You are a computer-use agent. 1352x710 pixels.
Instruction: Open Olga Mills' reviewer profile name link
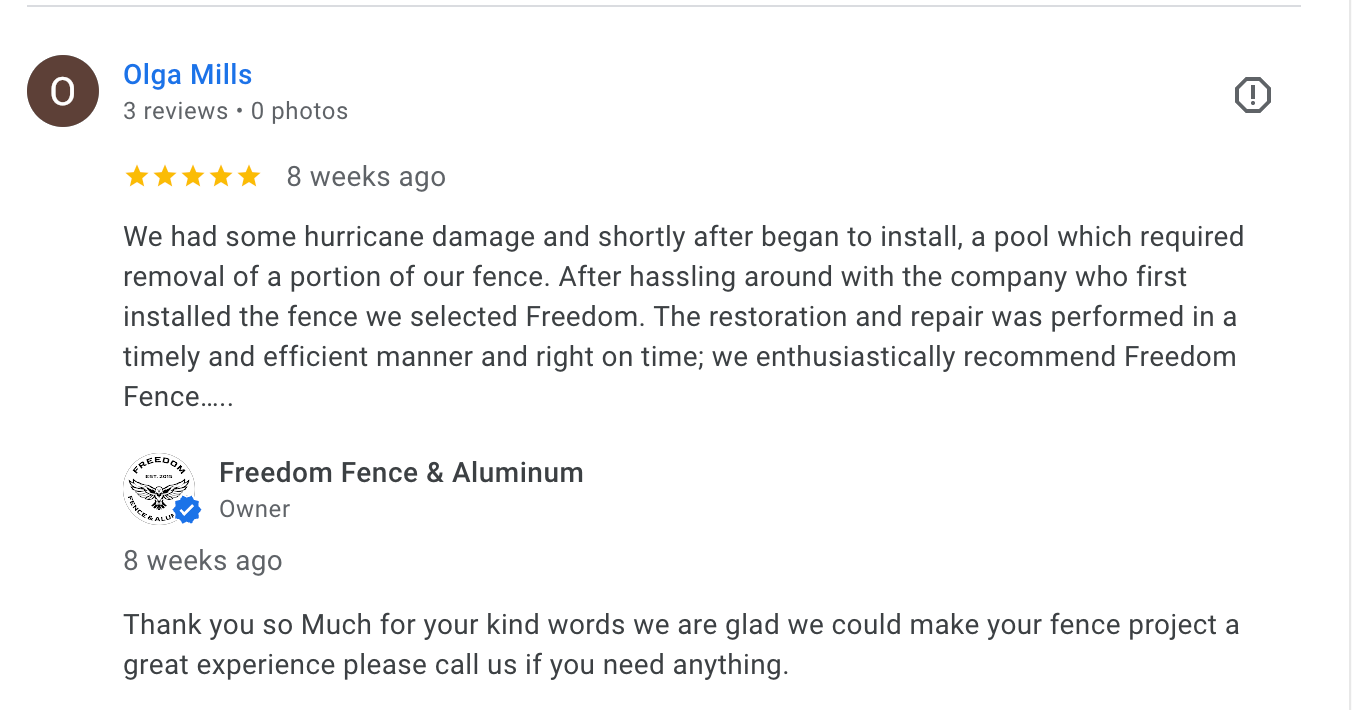pyautogui.click(x=187, y=75)
